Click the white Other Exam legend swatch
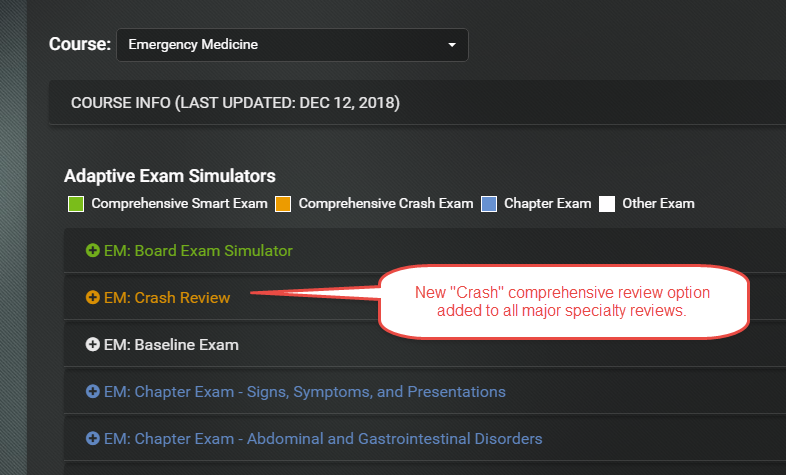786x475 pixels. coord(607,204)
